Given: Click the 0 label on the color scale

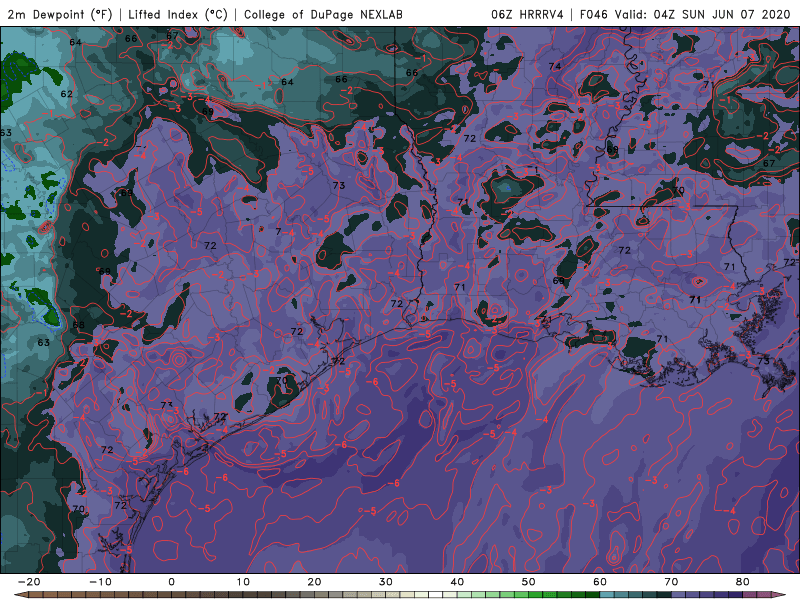Looking at the screenshot, I should (x=171, y=582).
